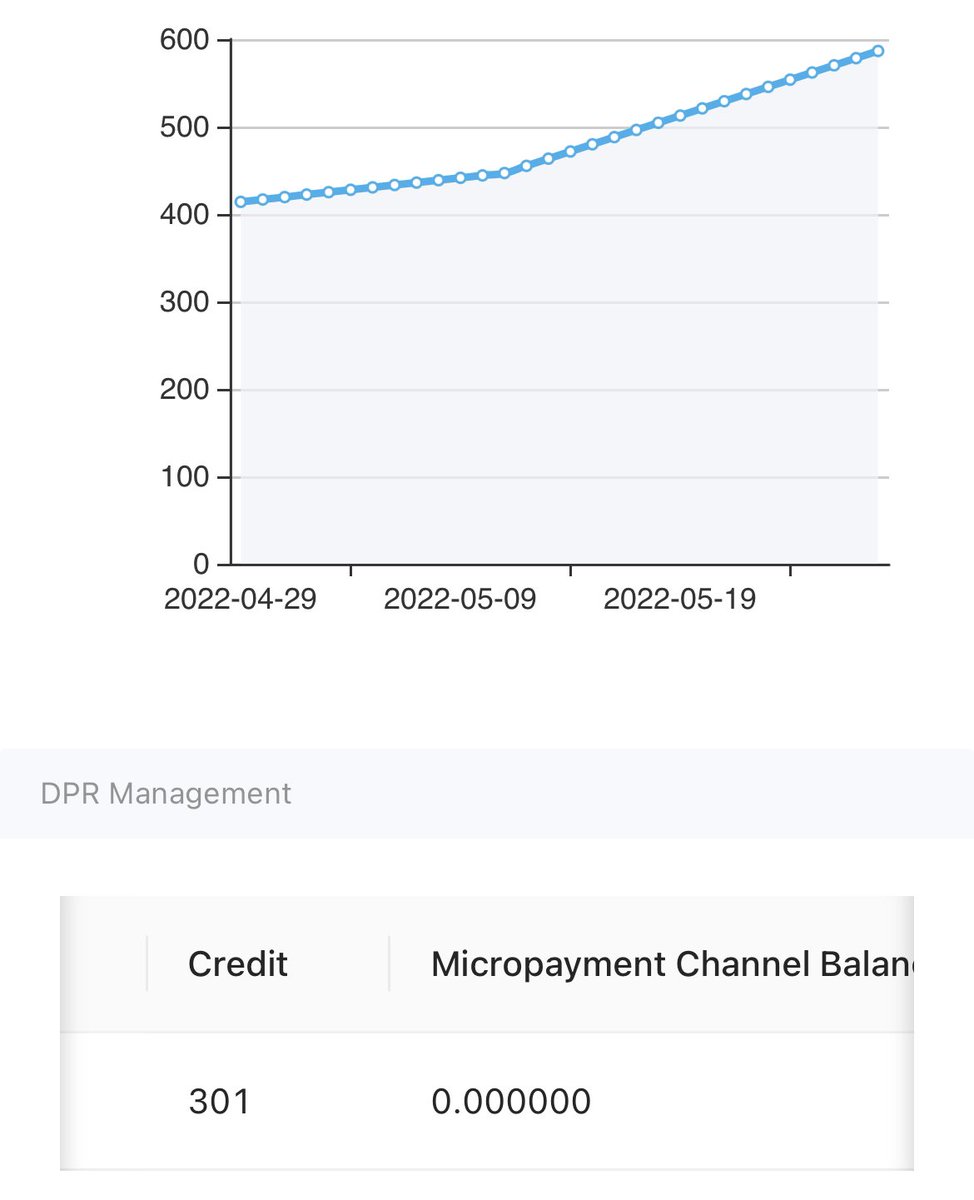Select the 2022-04-29 date axis label
974x1200 pixels.
coord(240,599)
